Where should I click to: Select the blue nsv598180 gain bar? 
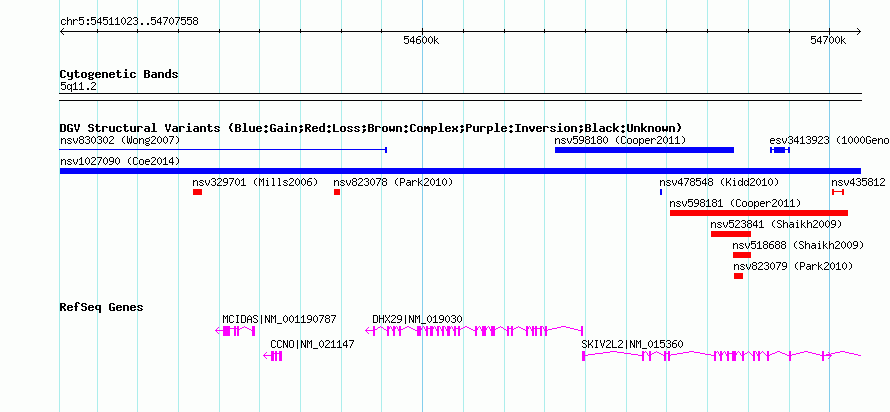tap(644, 150)
